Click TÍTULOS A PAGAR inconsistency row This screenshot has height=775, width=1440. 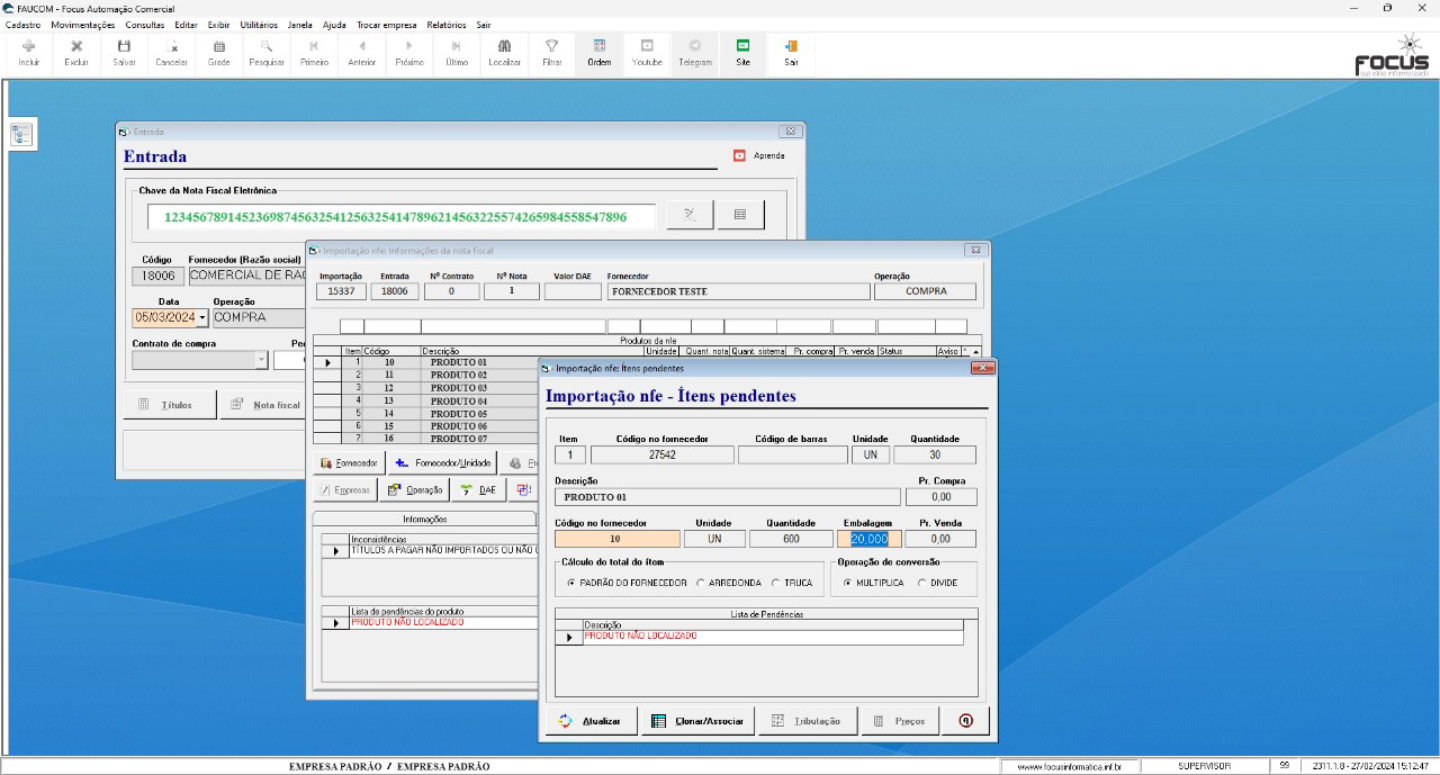pos(443,550)
